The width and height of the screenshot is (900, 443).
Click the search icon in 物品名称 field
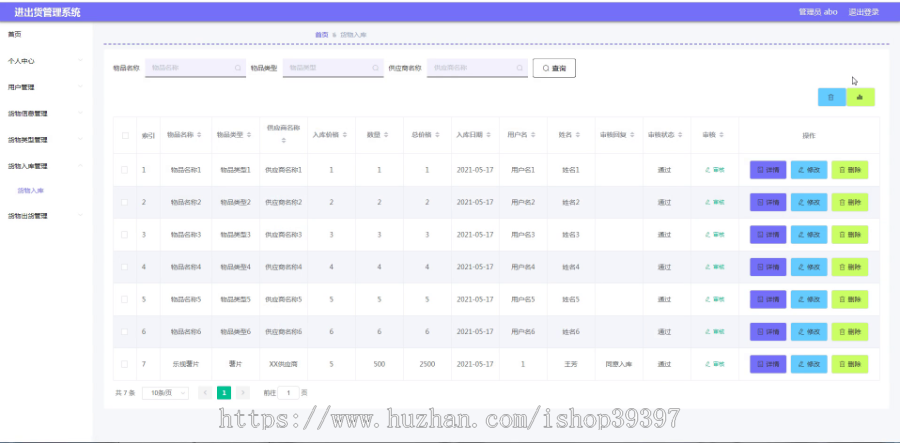pyautogui.click(x=238, y=68)
